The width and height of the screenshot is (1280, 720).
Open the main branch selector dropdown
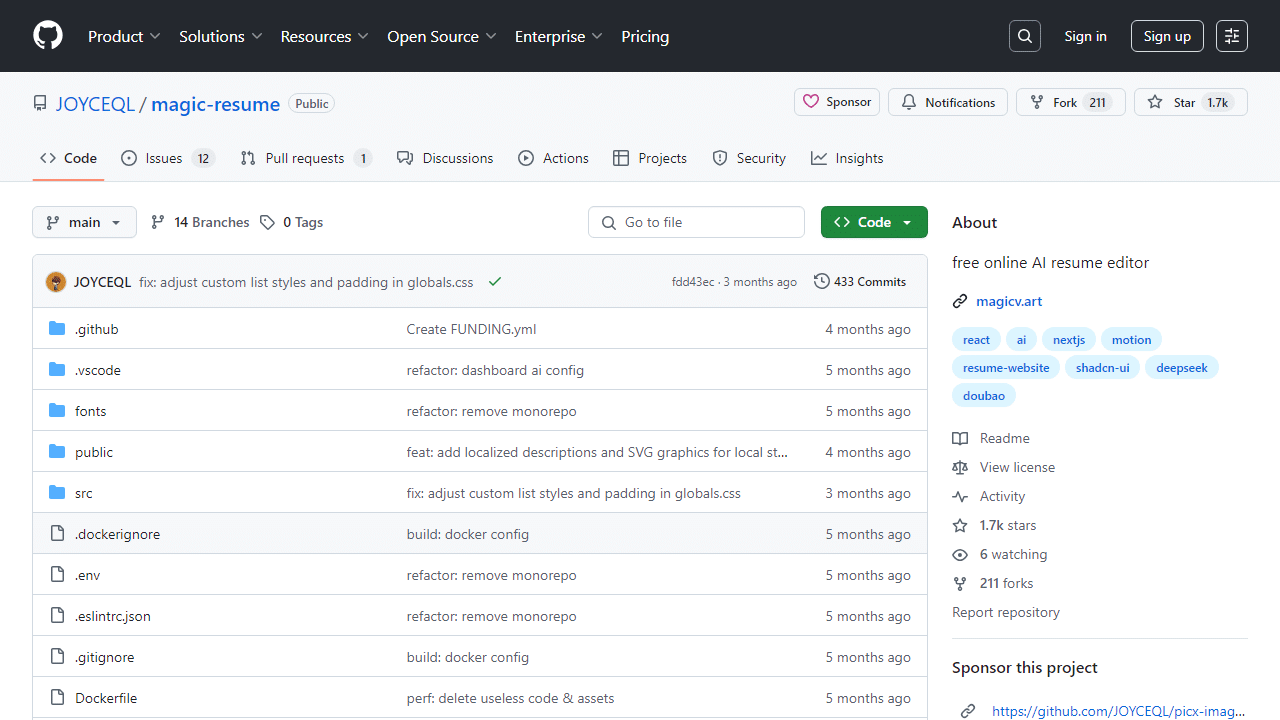click(x=84, y=222)
